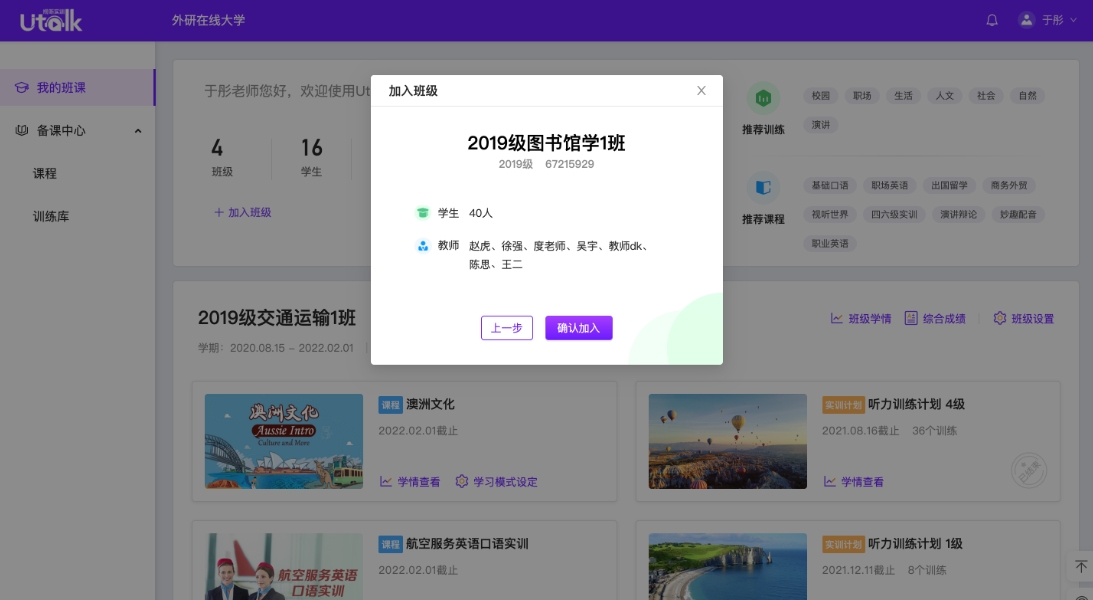Image resolution: width=1093 pixels, height=600 pixels.
Task: Expand the 于彤 account dropdown arrow
Action: coord(1074,20)
